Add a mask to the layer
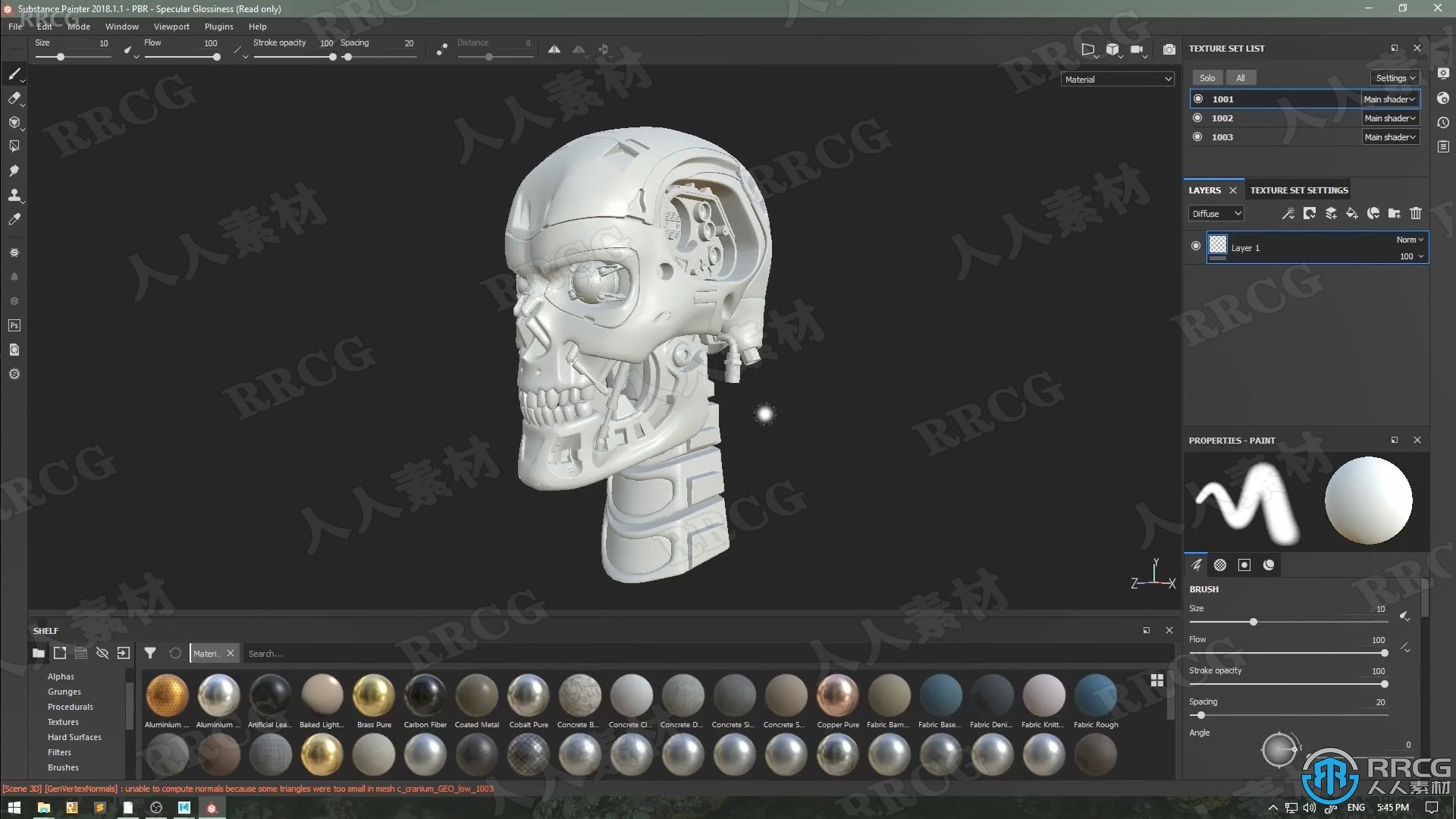 1310,214
